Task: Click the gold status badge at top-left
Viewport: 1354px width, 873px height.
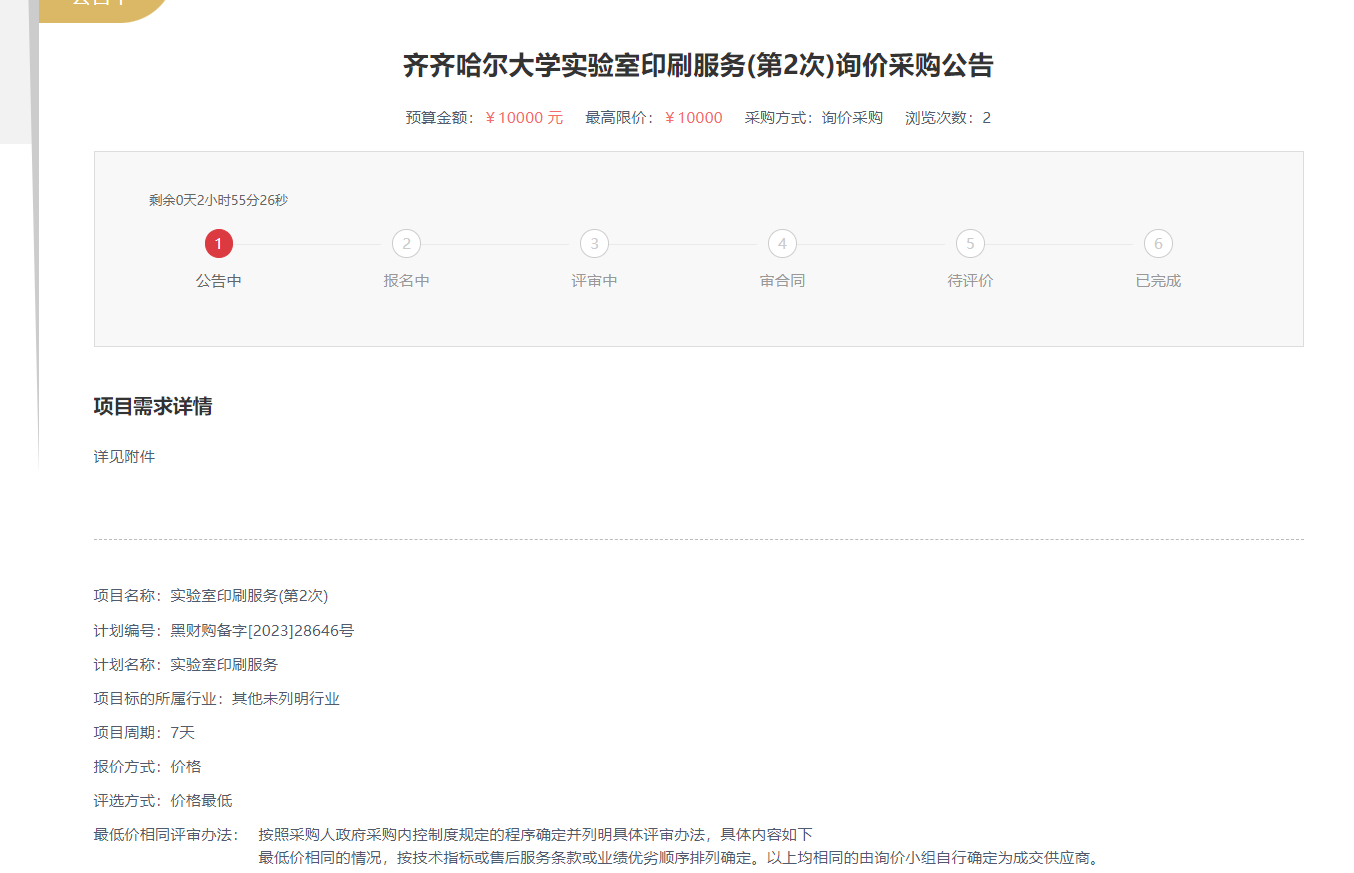Action: 100,6
